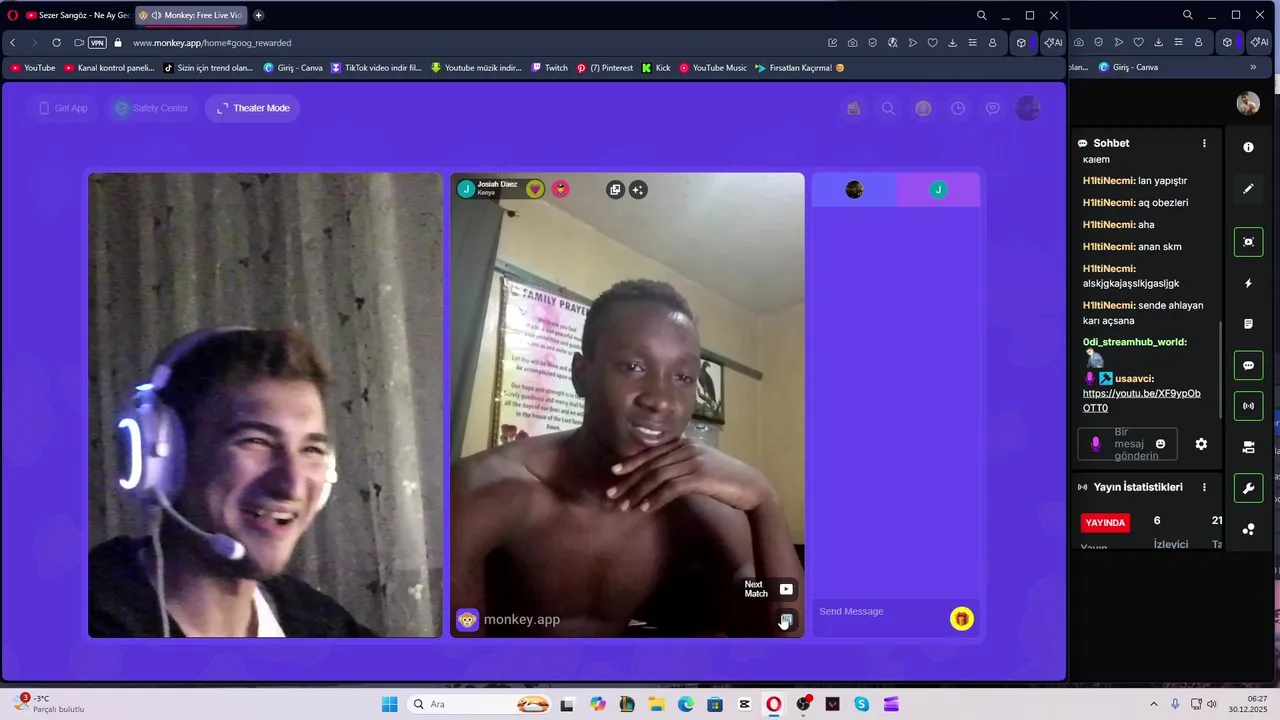Open the Get App button
1280x720 pixels.
[63, 108]
